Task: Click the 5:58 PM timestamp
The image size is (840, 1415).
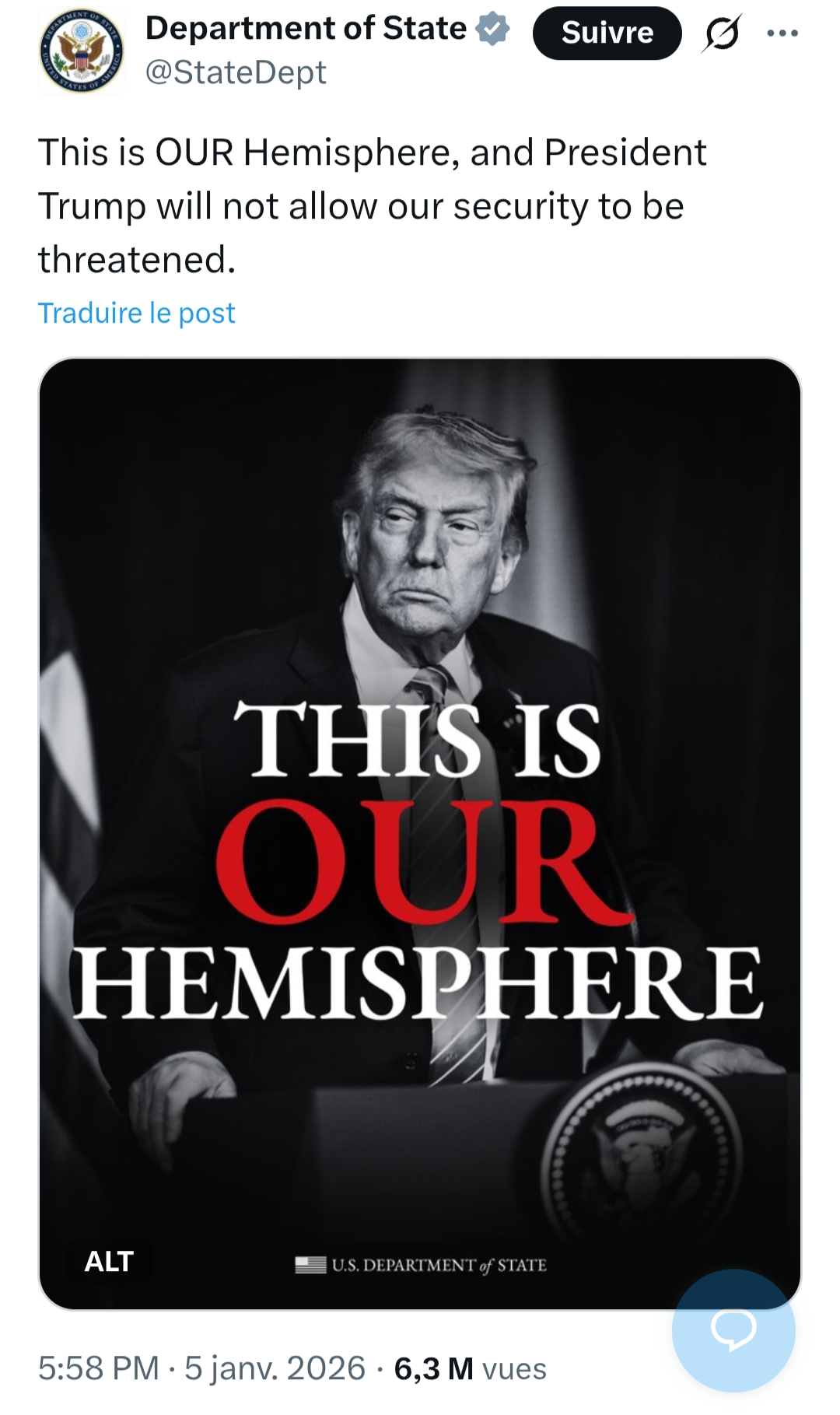Action: [98, 1368]
